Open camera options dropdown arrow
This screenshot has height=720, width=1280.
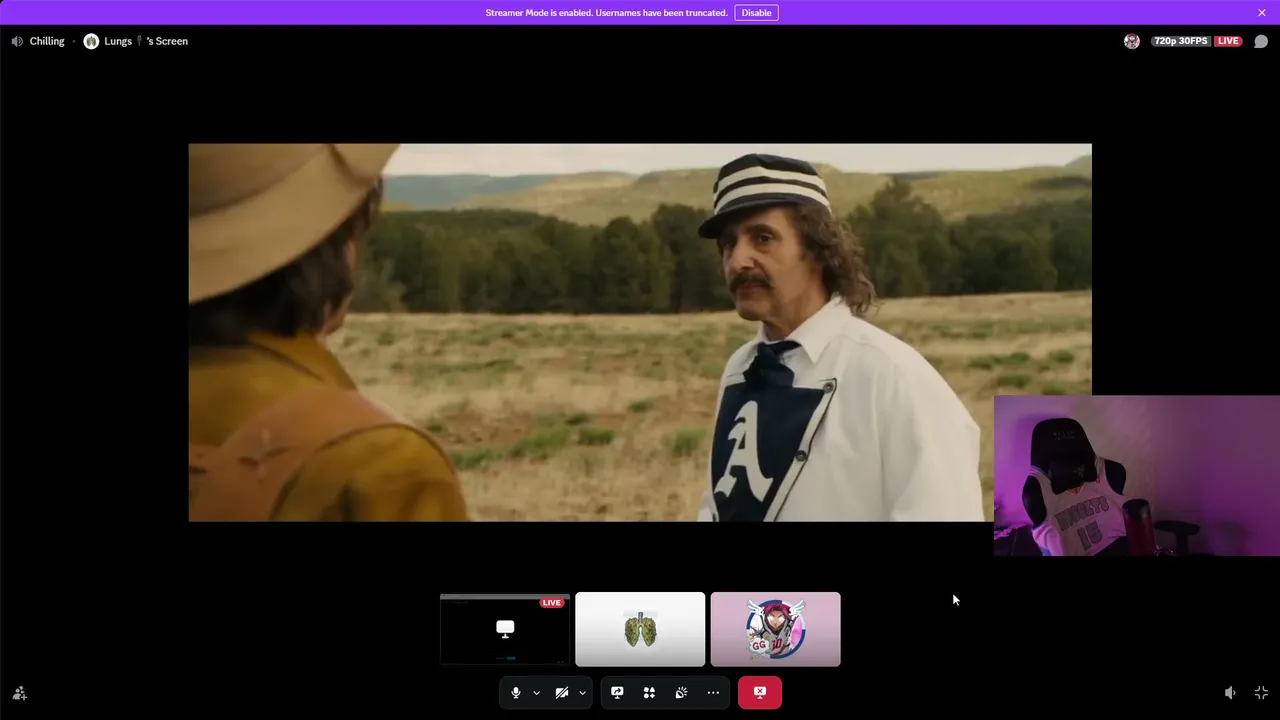pos(582,692)
